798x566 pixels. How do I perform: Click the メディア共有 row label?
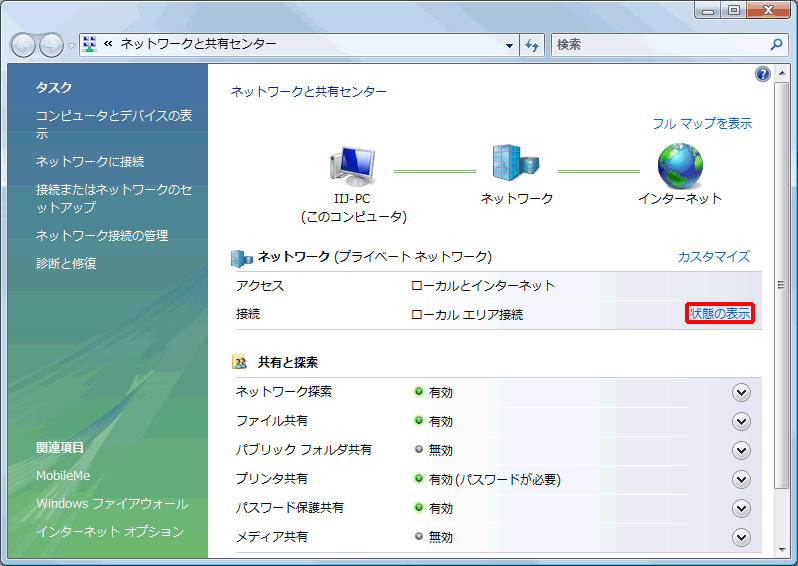[272, 537]
